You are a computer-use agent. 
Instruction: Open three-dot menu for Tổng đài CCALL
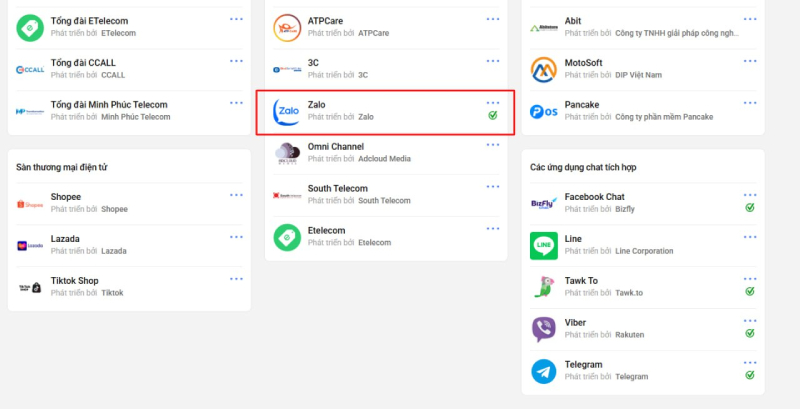[236, 61]
